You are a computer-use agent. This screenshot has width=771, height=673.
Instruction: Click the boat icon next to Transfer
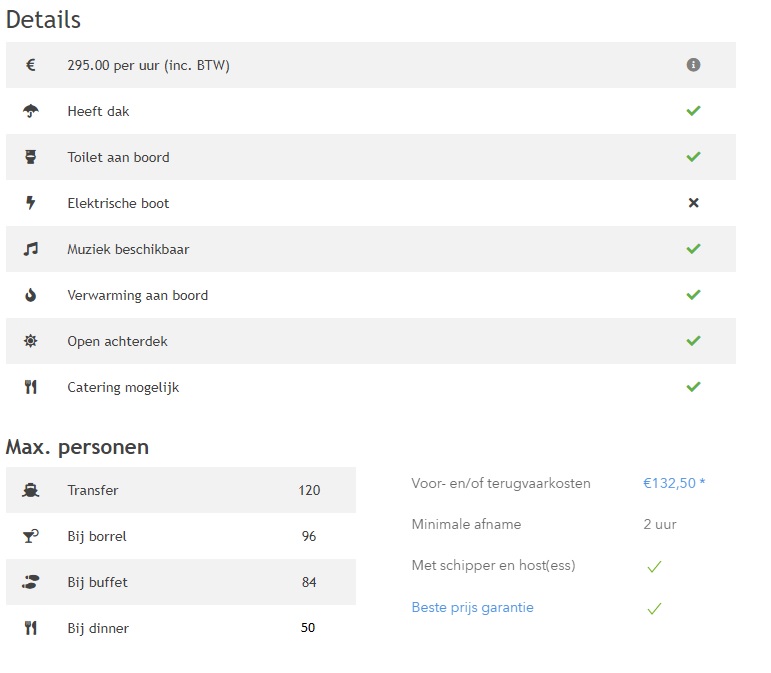[30, 490]
